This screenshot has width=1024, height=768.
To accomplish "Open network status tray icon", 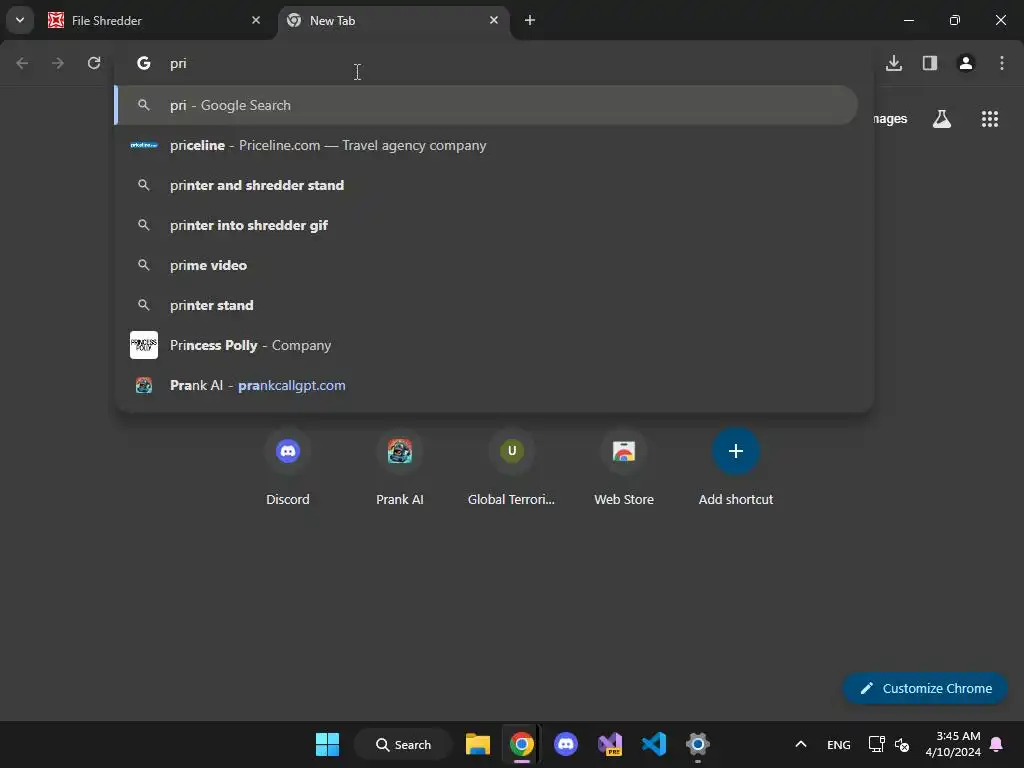I will (x=876, y=744).
